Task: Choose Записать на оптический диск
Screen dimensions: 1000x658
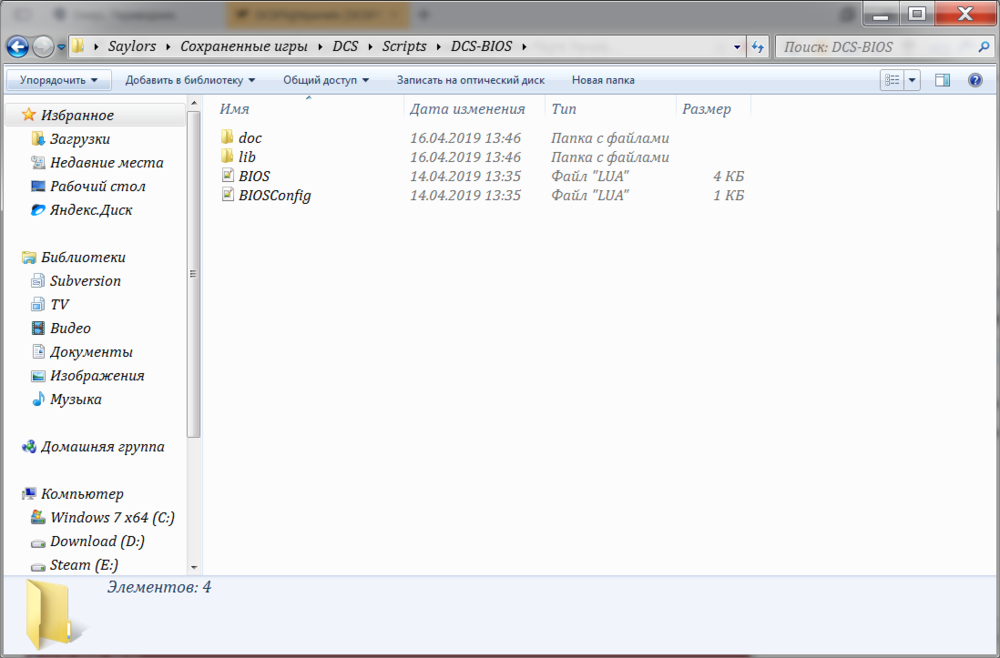Action: click(471, 80)
